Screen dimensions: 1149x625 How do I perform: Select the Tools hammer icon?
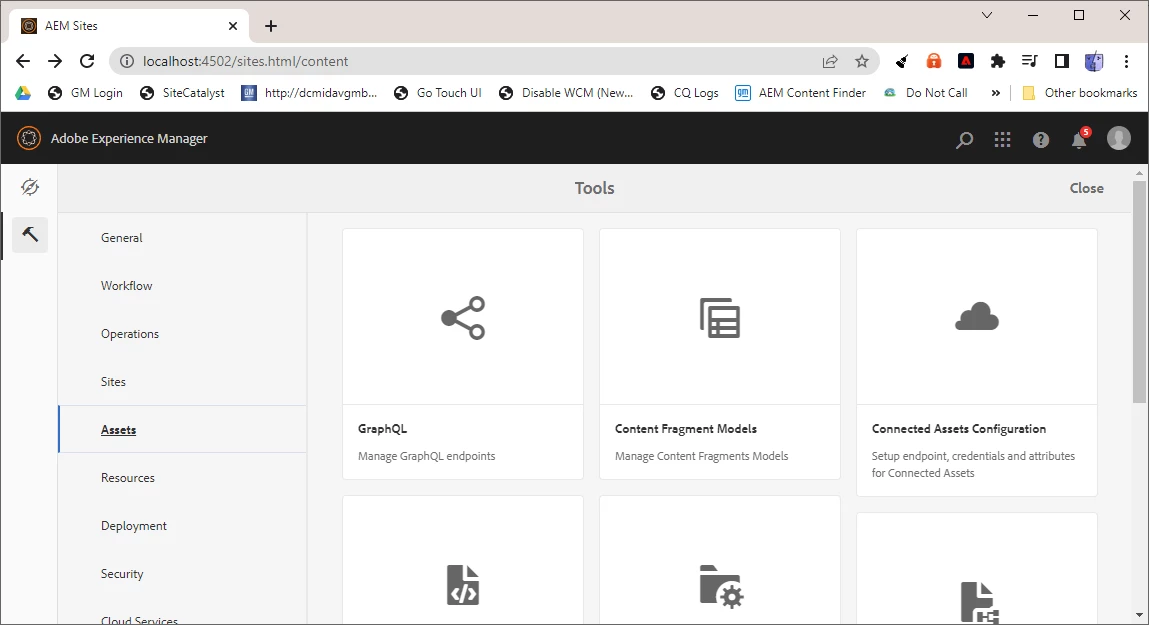tap(30, 234)
